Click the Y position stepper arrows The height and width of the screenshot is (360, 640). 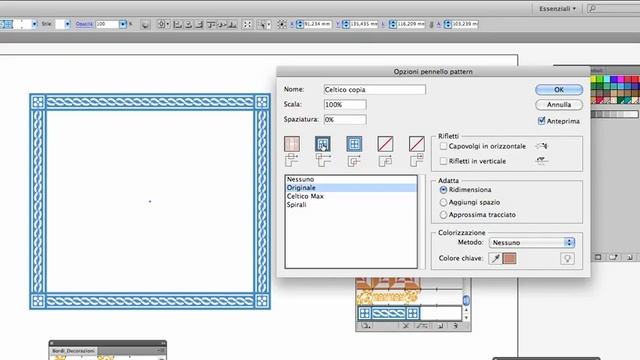346,24
